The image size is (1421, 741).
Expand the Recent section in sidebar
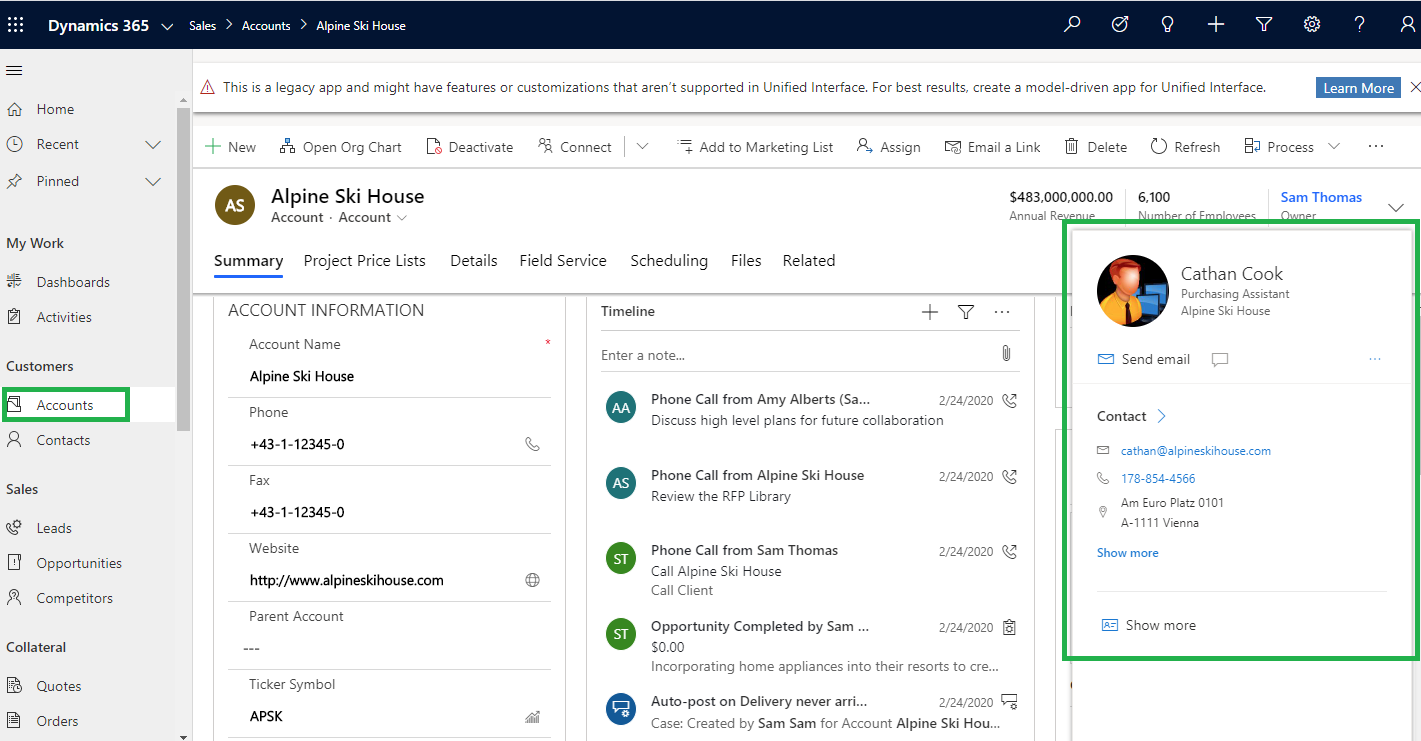point(153,145)
